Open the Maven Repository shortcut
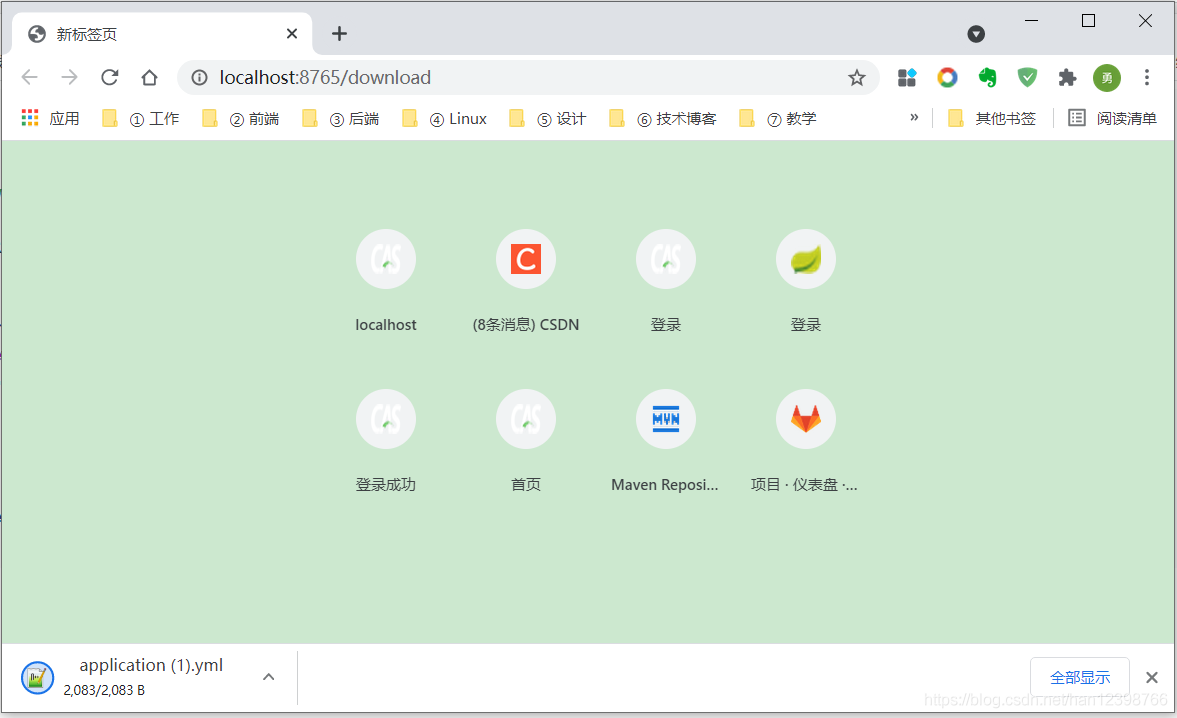The height and width of the screenshot is (718, 1177). point(665,440)
